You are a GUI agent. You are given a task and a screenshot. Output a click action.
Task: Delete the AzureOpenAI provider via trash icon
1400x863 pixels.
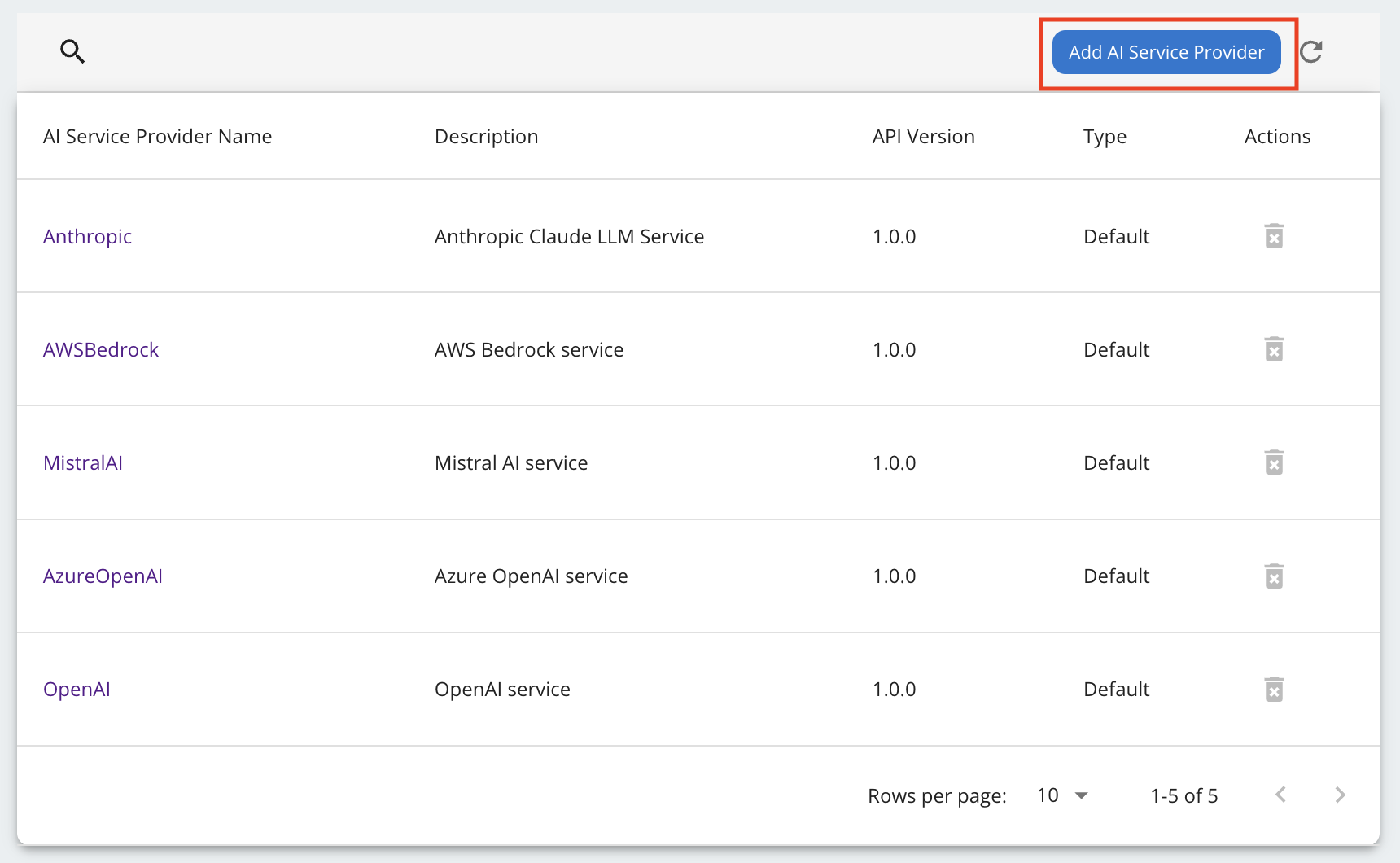(x=1274, y=576)
